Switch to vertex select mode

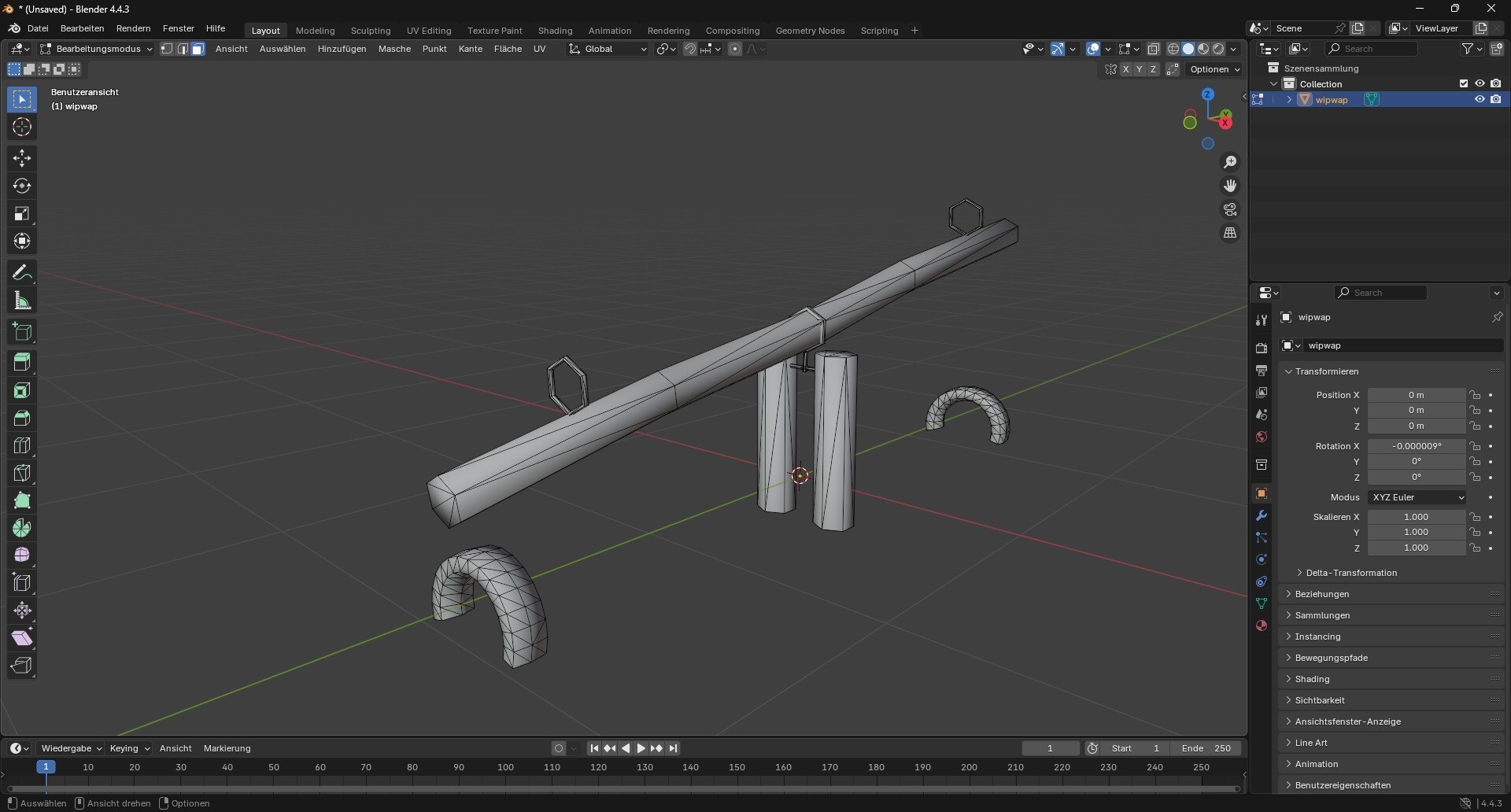167,50
